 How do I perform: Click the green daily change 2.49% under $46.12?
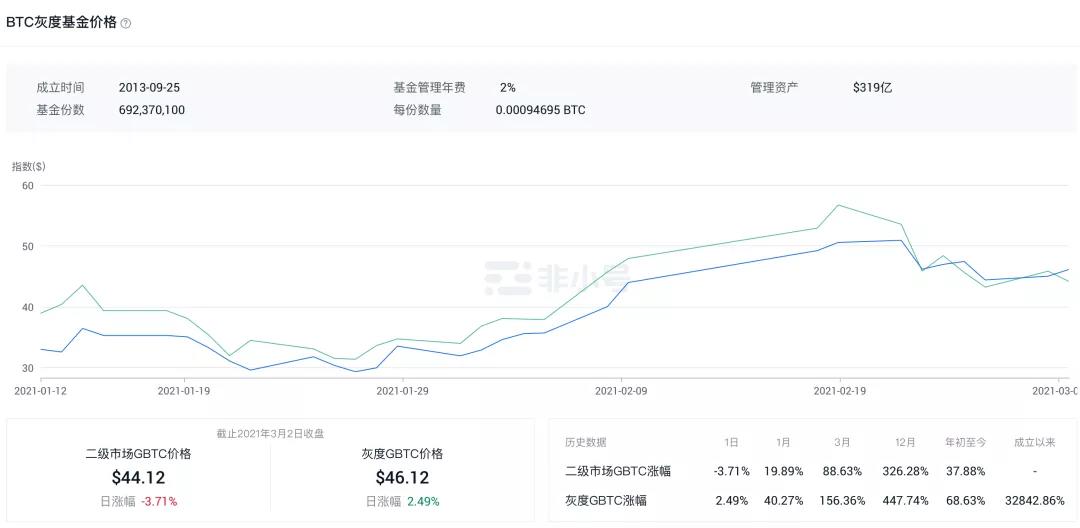[423, 501]
